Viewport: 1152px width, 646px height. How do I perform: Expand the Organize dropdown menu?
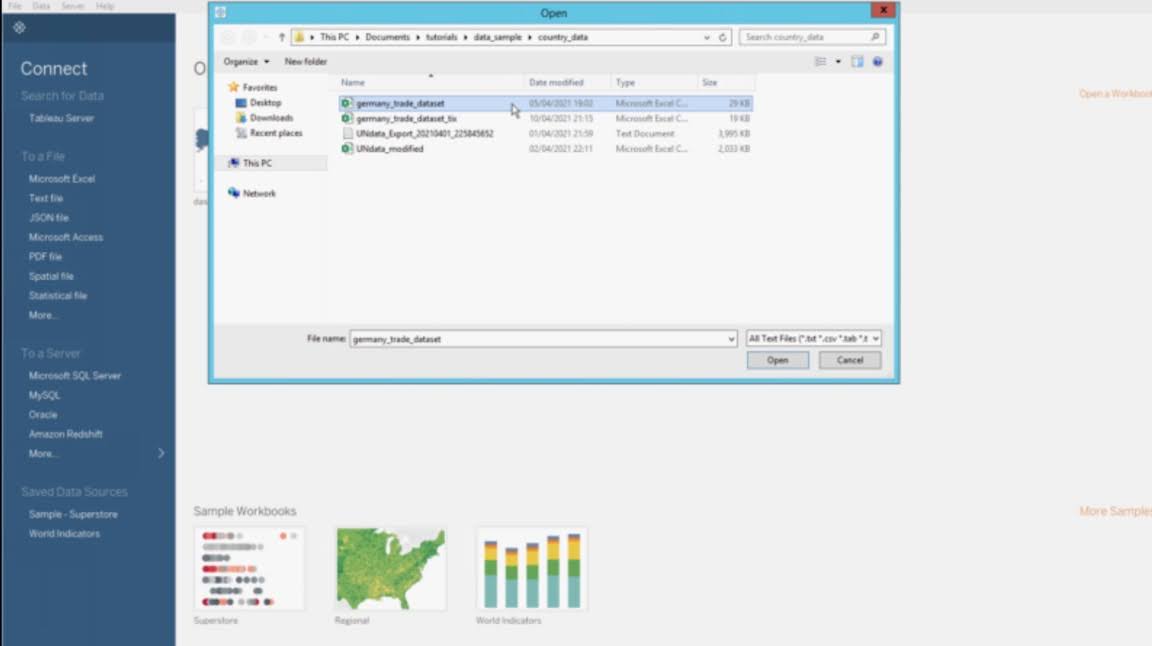coord(246,62)
